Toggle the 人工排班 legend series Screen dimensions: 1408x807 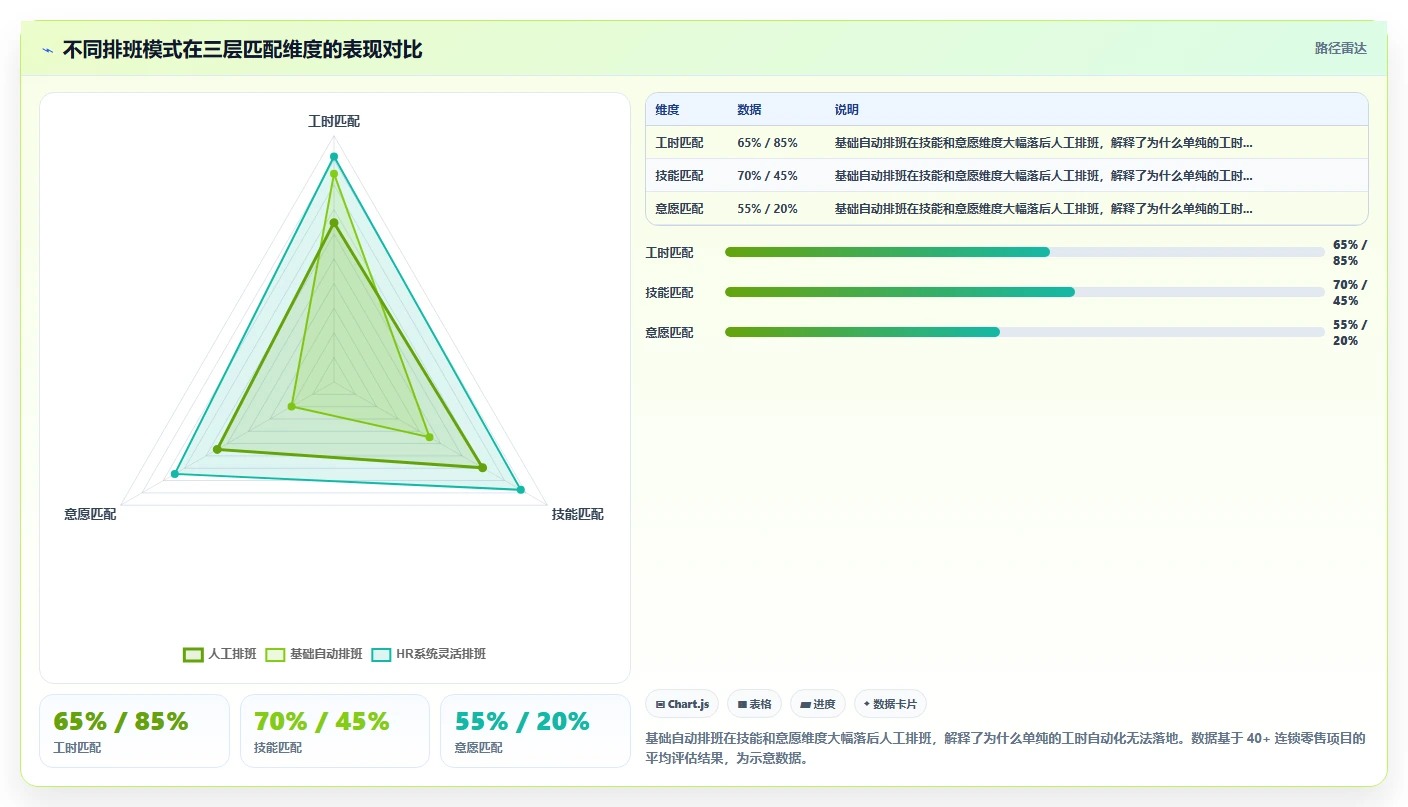[220, 654]
